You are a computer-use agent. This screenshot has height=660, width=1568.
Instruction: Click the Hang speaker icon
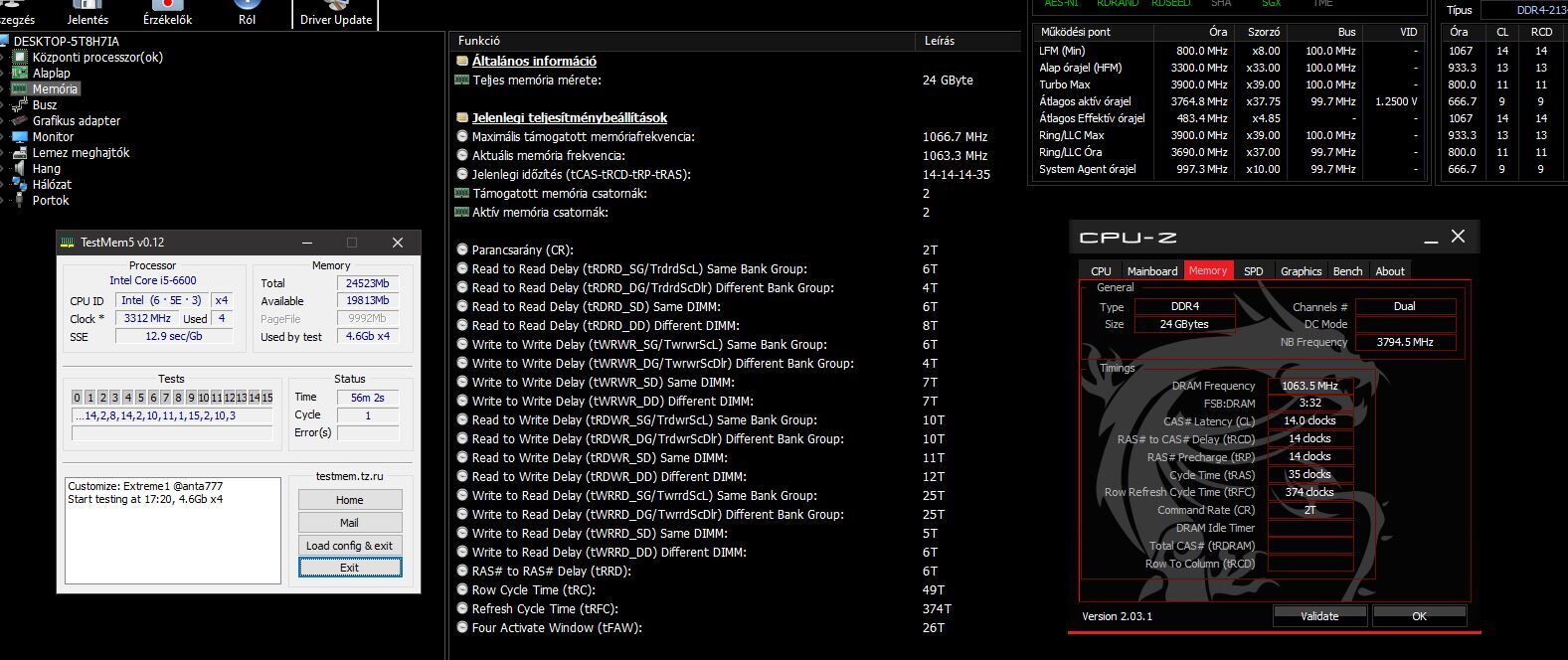coord(19,168)
